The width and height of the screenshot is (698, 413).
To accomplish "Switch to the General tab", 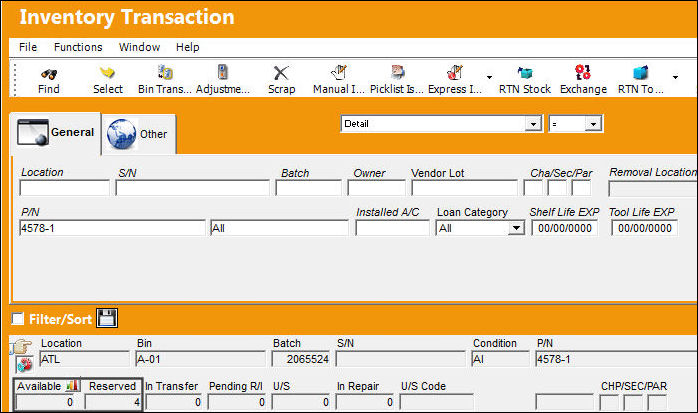I will tap(55, 133).
